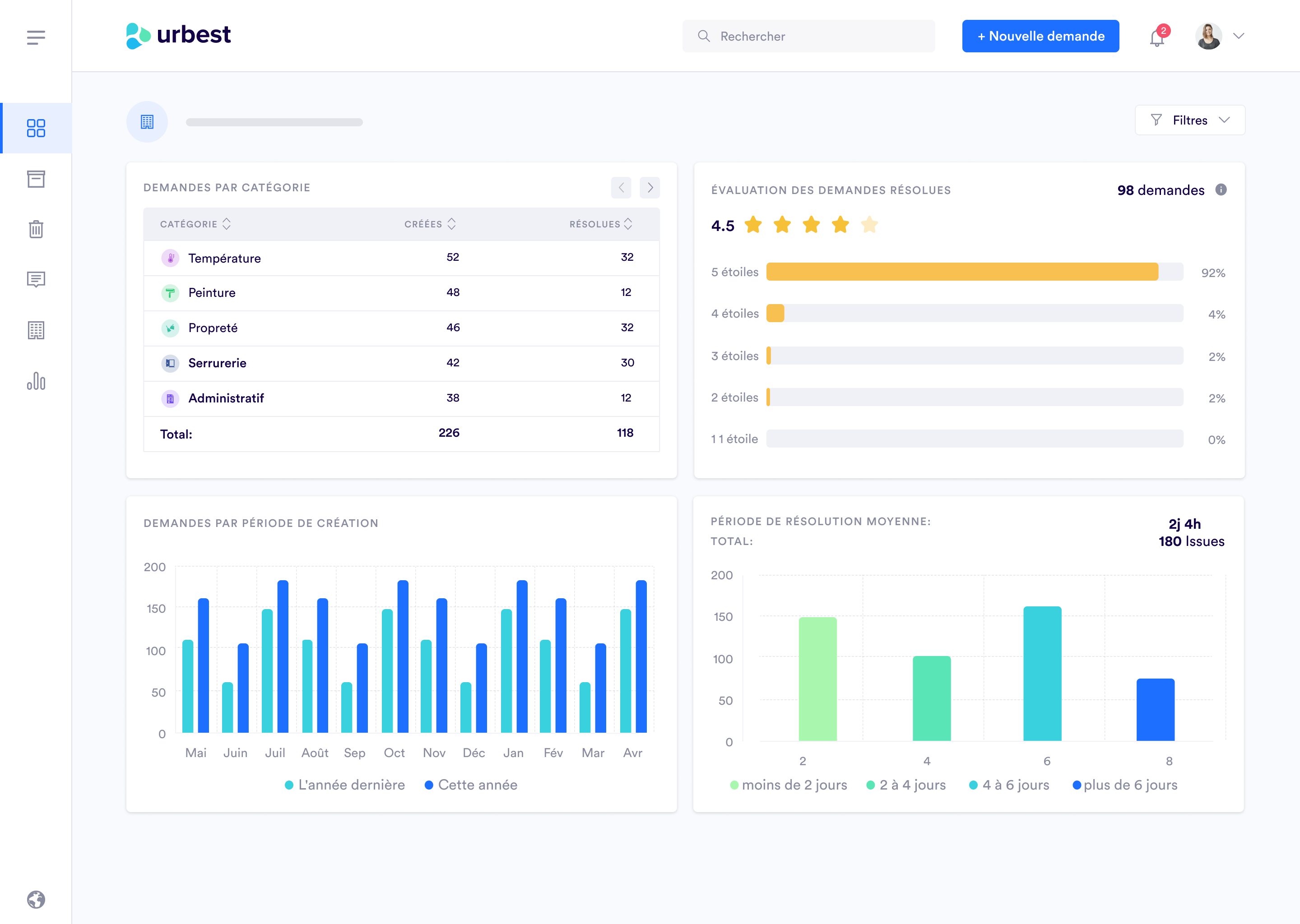Expand the Filtres dropdown
Screen dimensions: 1300x924
[x=1189, y=120]
